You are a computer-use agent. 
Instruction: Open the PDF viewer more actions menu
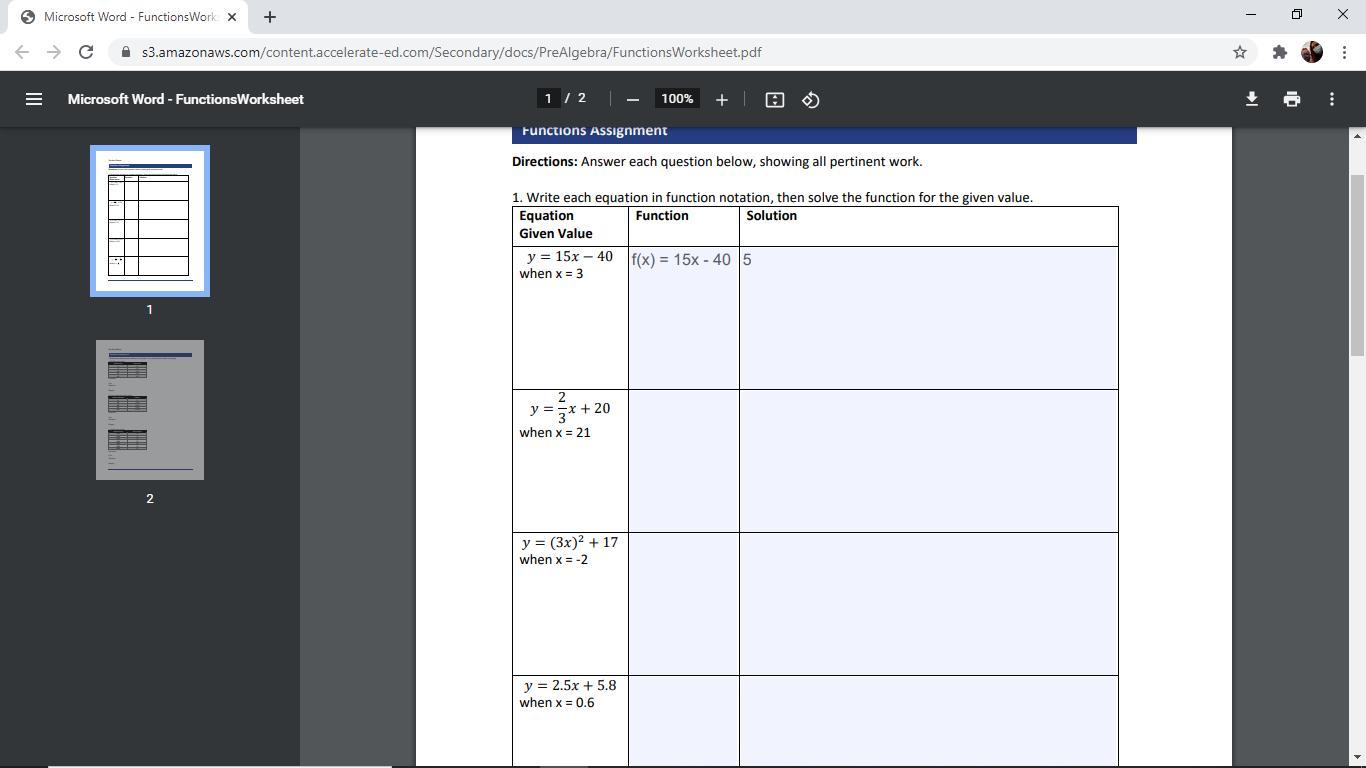[1332, 99]
